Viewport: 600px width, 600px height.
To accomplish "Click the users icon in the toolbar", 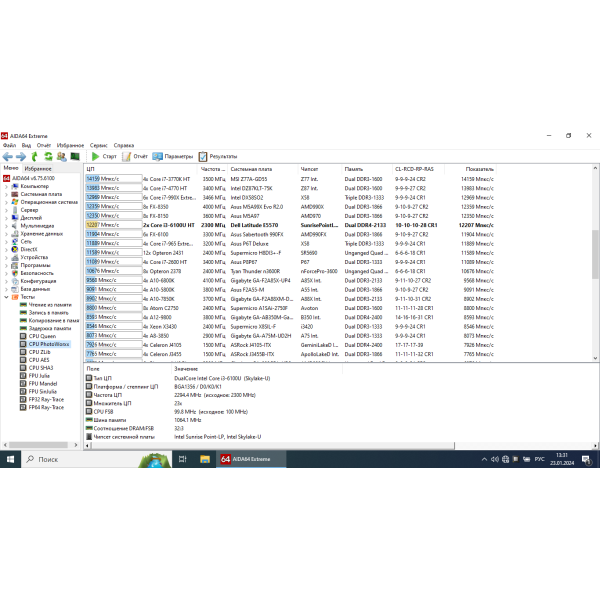I will (x=61, y=156).
